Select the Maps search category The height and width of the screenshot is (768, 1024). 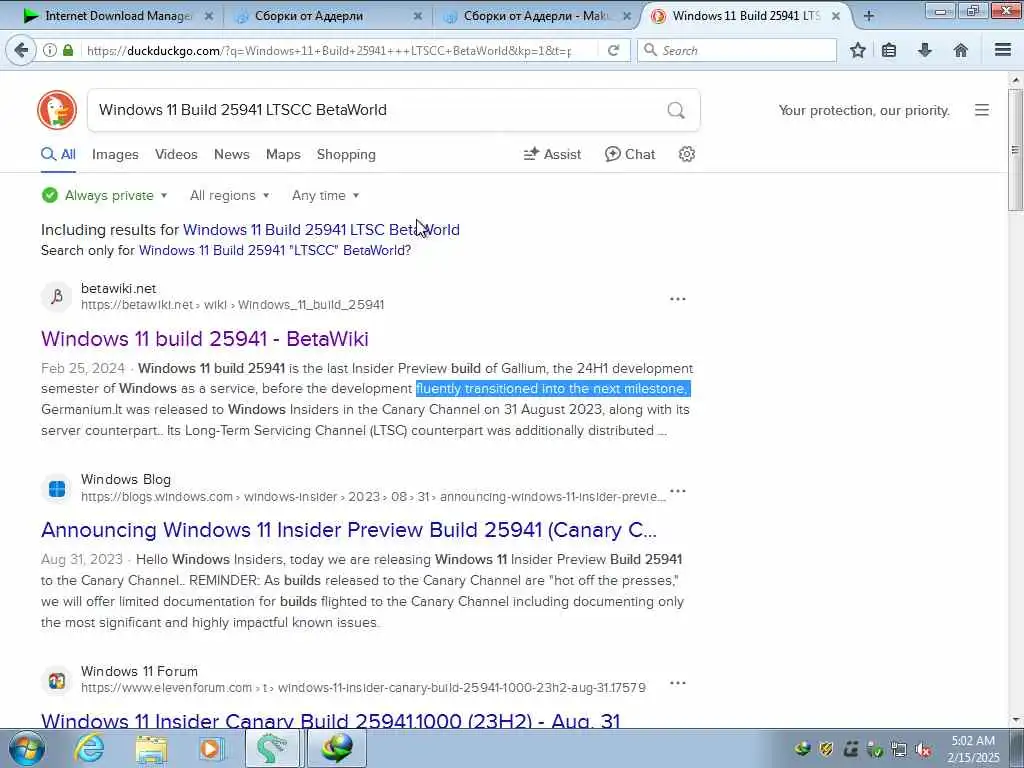coord(283,155)
